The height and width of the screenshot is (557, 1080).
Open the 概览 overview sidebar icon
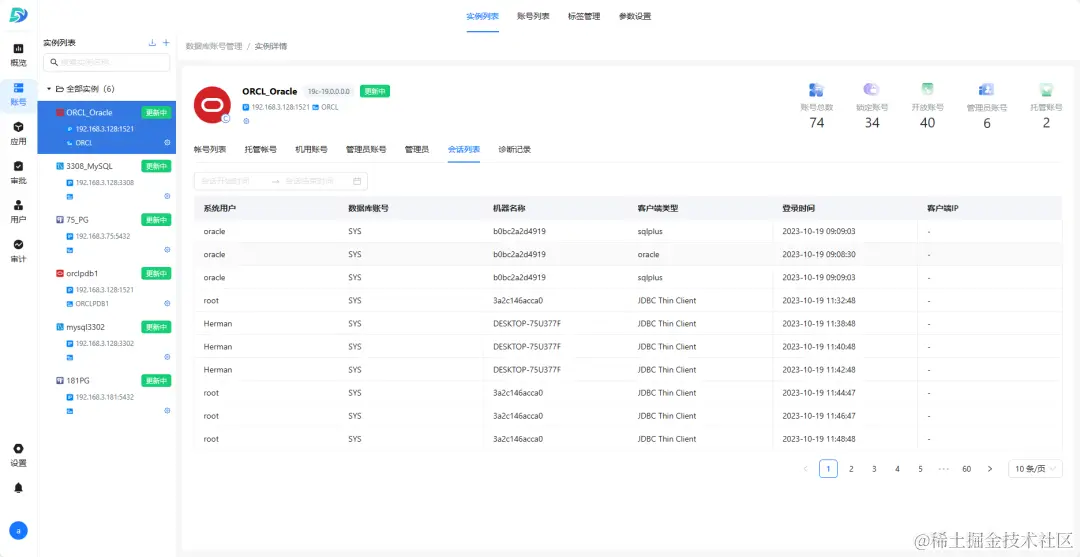tap(19, 54)
